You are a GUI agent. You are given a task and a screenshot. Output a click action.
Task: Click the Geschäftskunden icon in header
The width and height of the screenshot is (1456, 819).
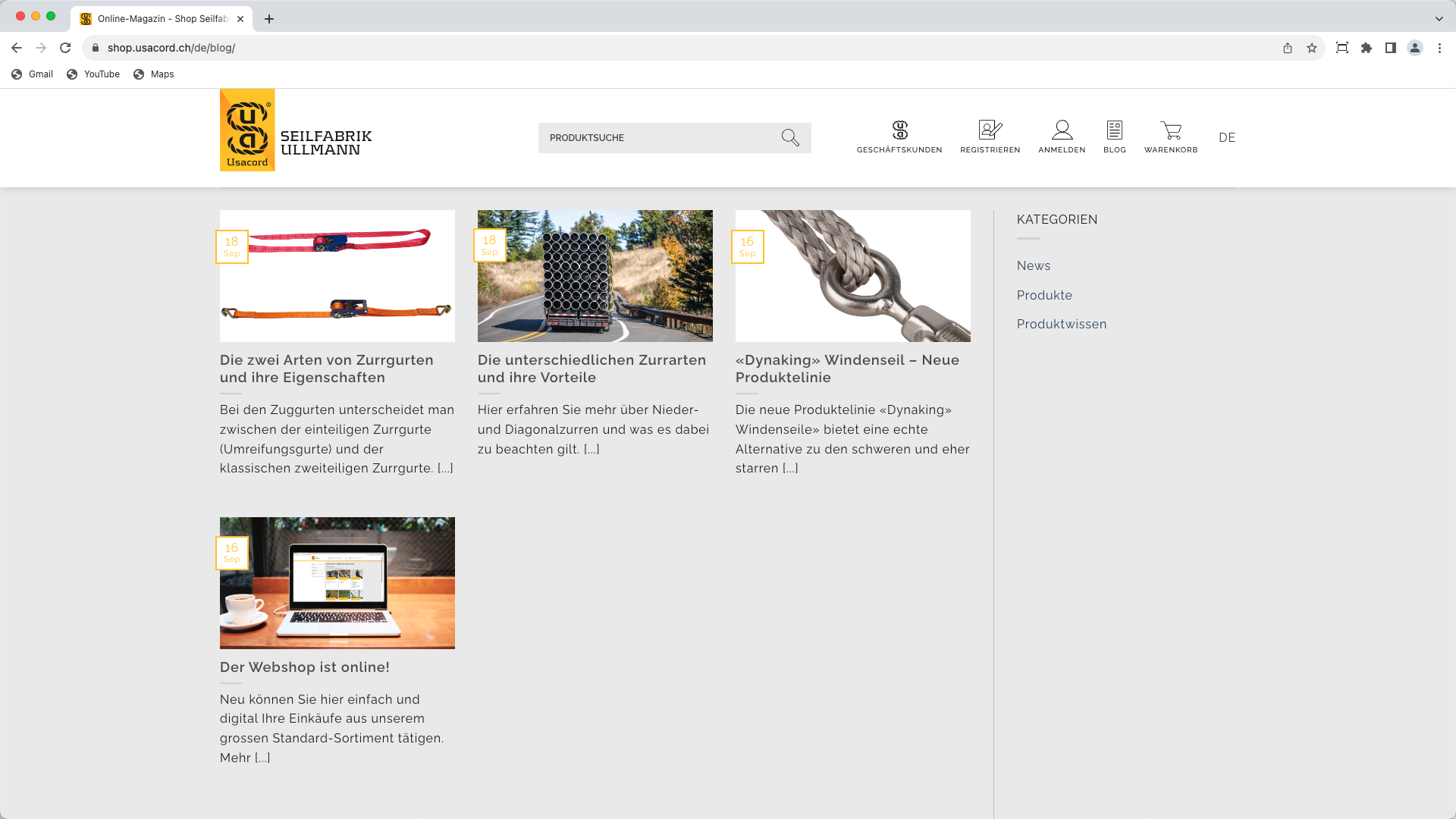[899, 130]
